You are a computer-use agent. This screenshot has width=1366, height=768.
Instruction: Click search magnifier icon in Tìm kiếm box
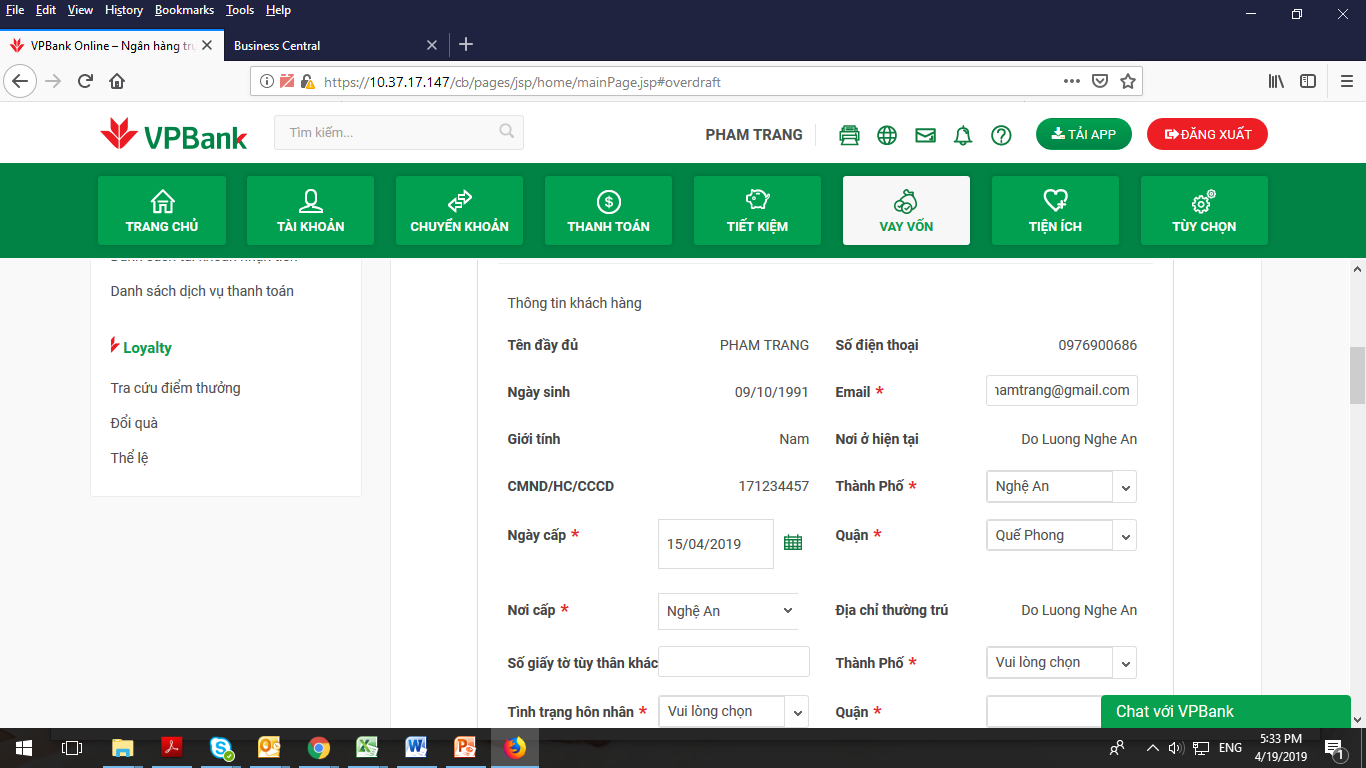coord(507,131)
